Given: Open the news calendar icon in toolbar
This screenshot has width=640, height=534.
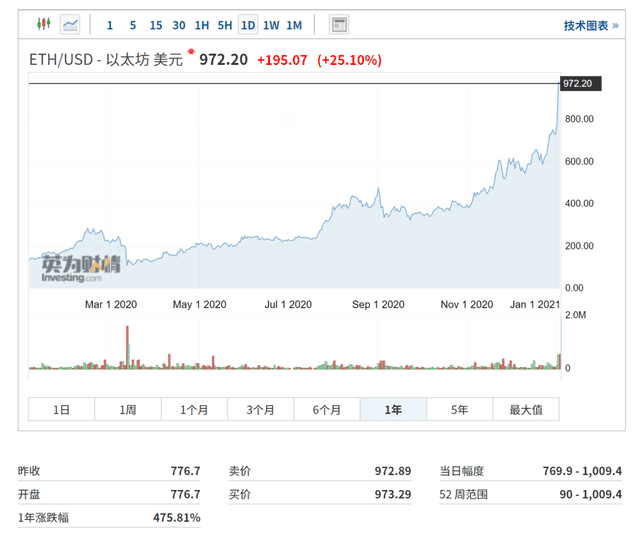Looking at the screenshot, I should (x=340, y=24).
